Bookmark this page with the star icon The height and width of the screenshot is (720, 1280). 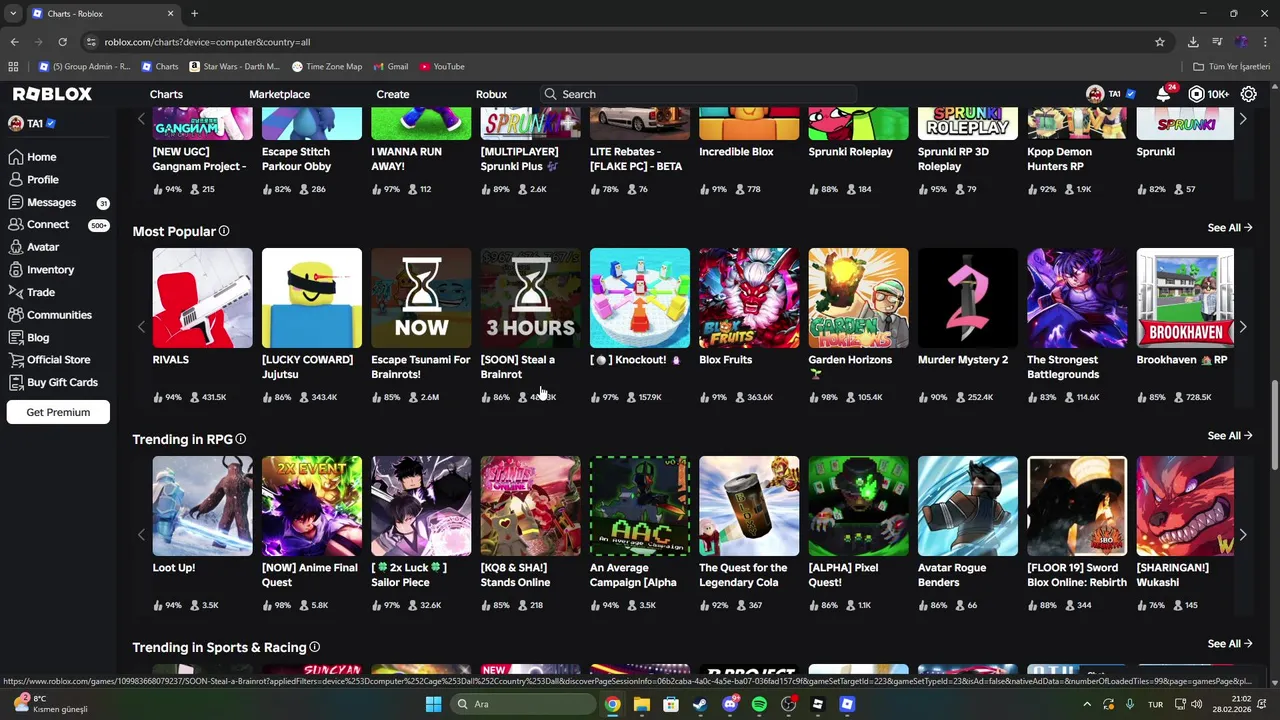click(1160, 42)
